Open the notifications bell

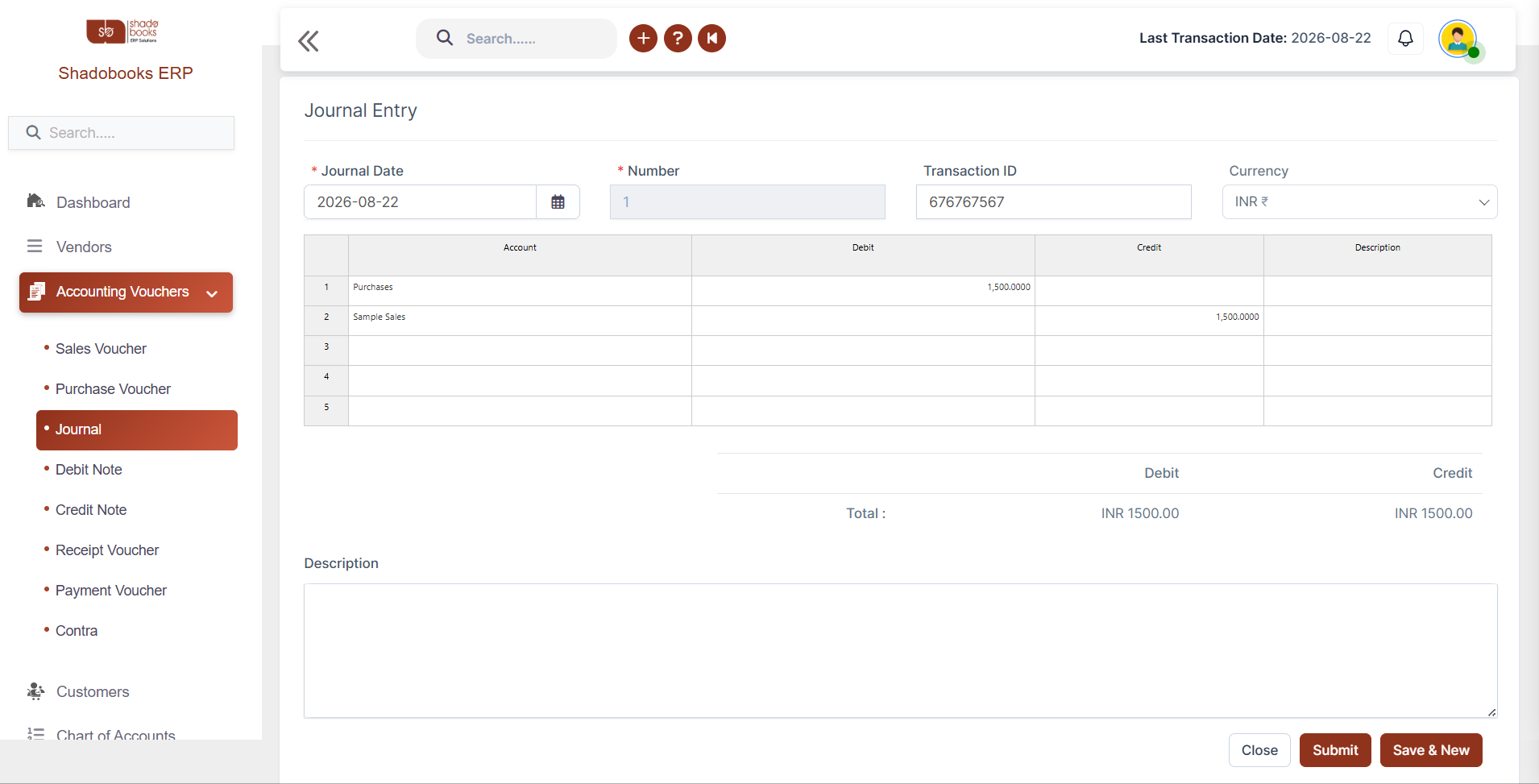point(1405,38)
